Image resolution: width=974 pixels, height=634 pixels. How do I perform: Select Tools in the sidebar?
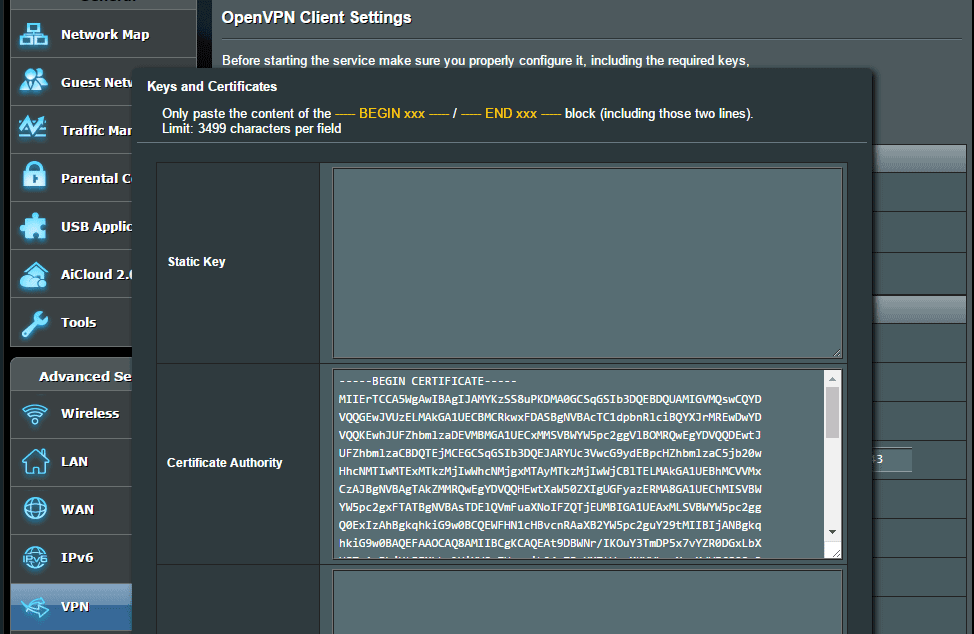click(71, 322)
